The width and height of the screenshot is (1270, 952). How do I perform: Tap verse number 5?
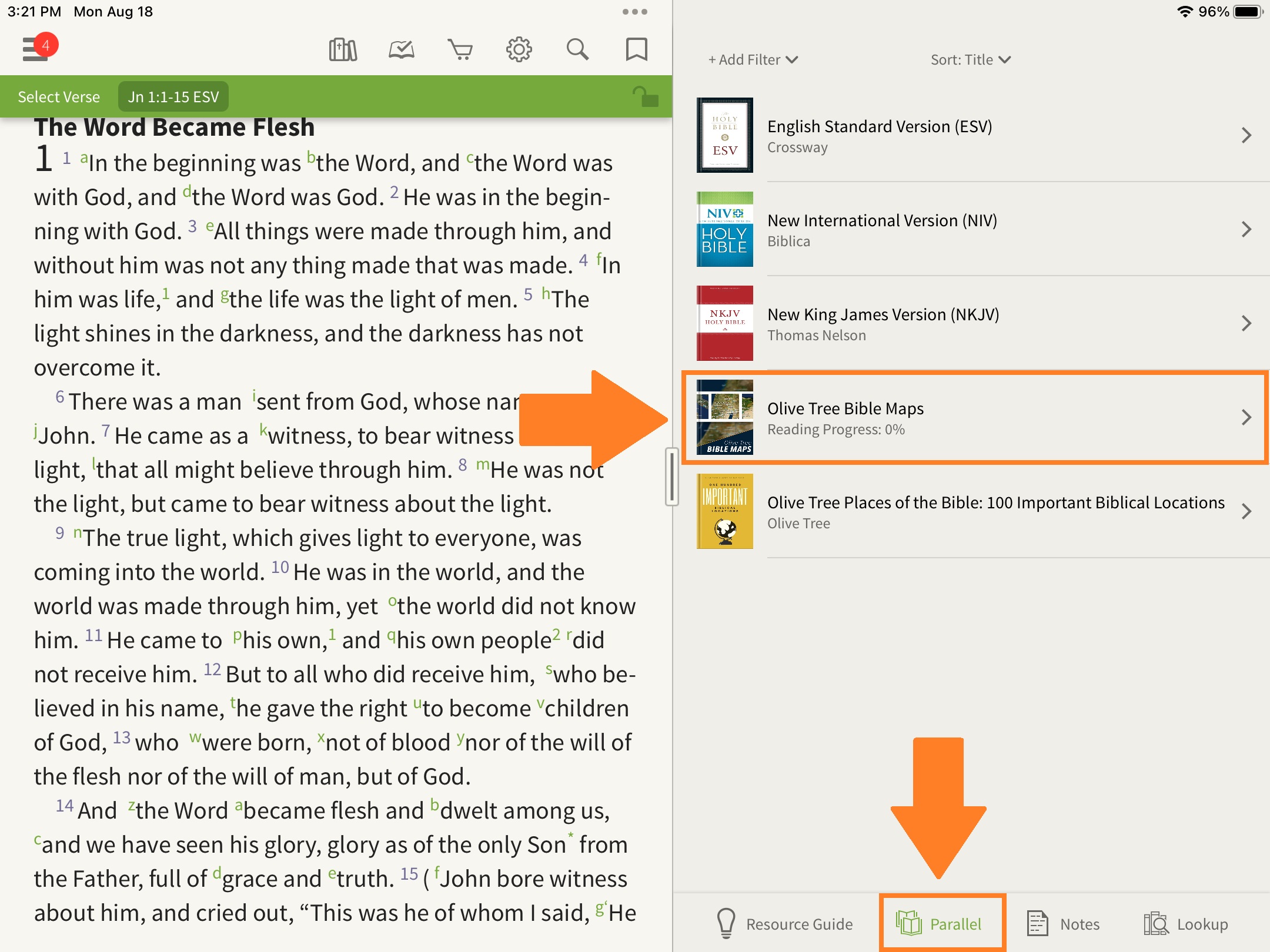[x=528, y=294]
